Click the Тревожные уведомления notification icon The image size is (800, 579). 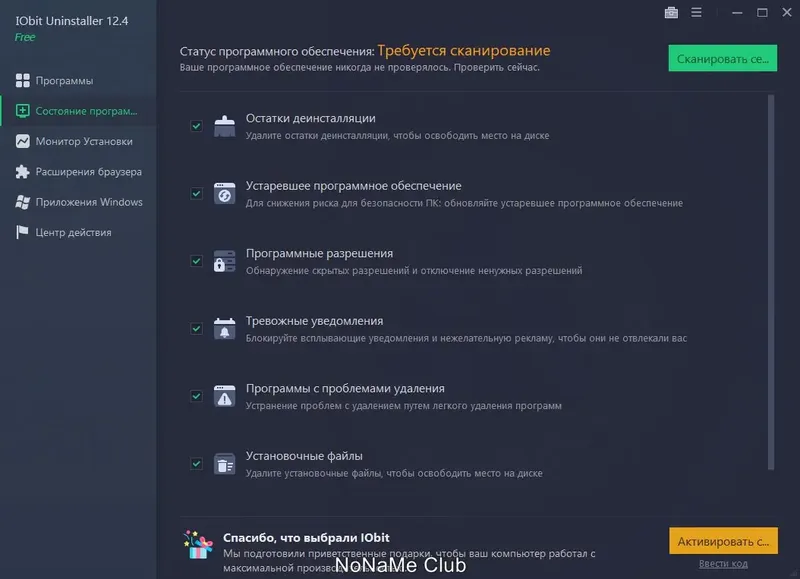224,330
